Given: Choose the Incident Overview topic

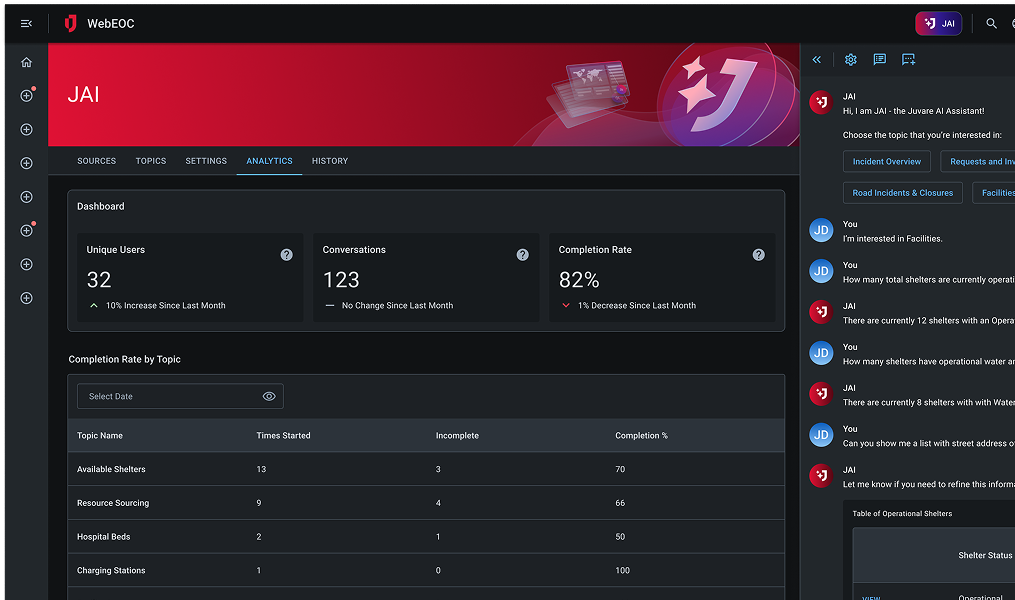Looking at the screenshot, I should (x=887, y=161).
